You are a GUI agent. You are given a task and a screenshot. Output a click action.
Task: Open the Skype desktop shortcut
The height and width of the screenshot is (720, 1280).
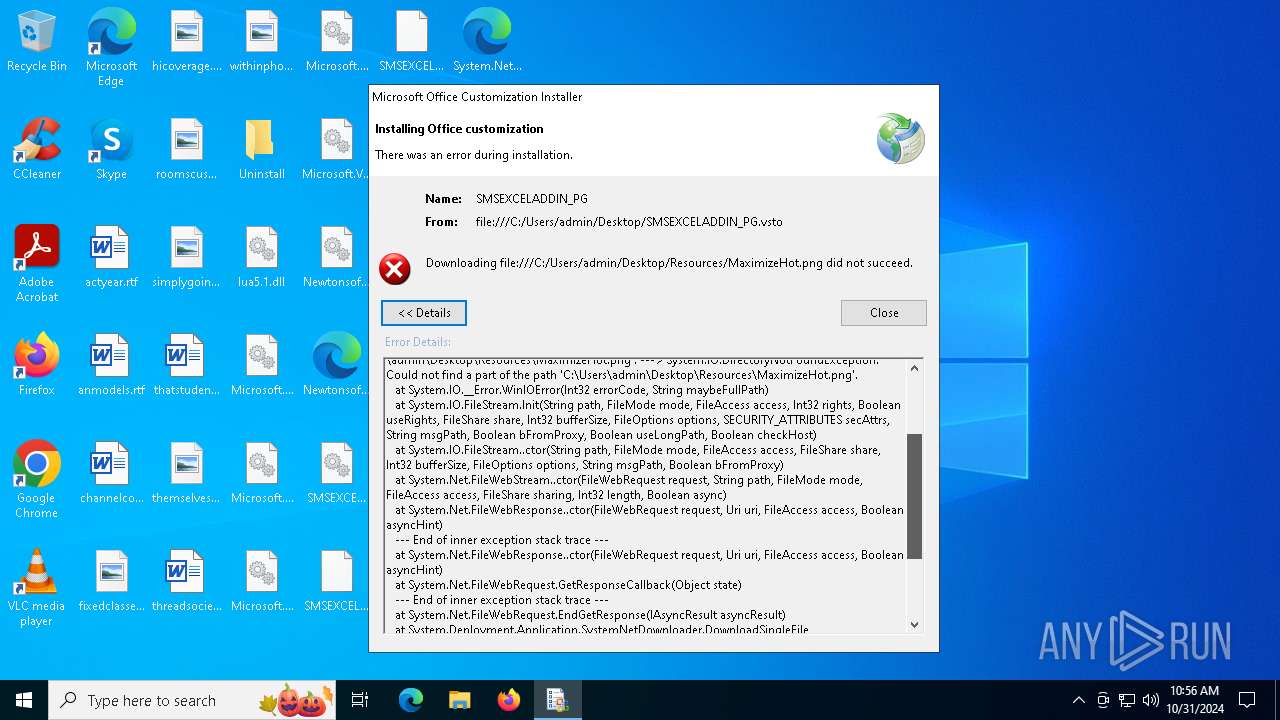click(x=111, y=150)
